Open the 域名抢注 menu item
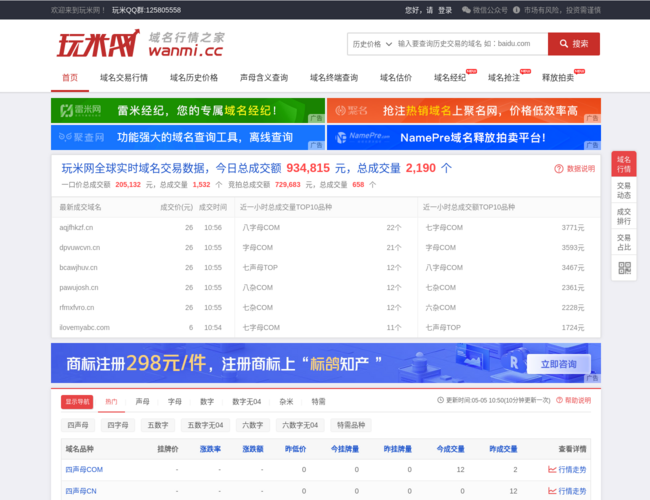The image size is (650, 500). tap(504, 78)
